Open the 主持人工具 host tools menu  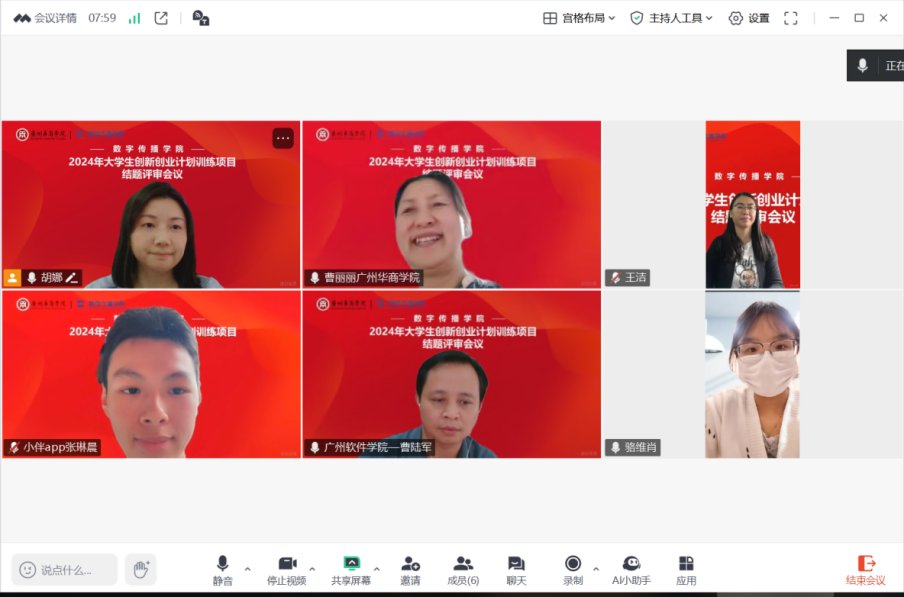coord(671,18)
